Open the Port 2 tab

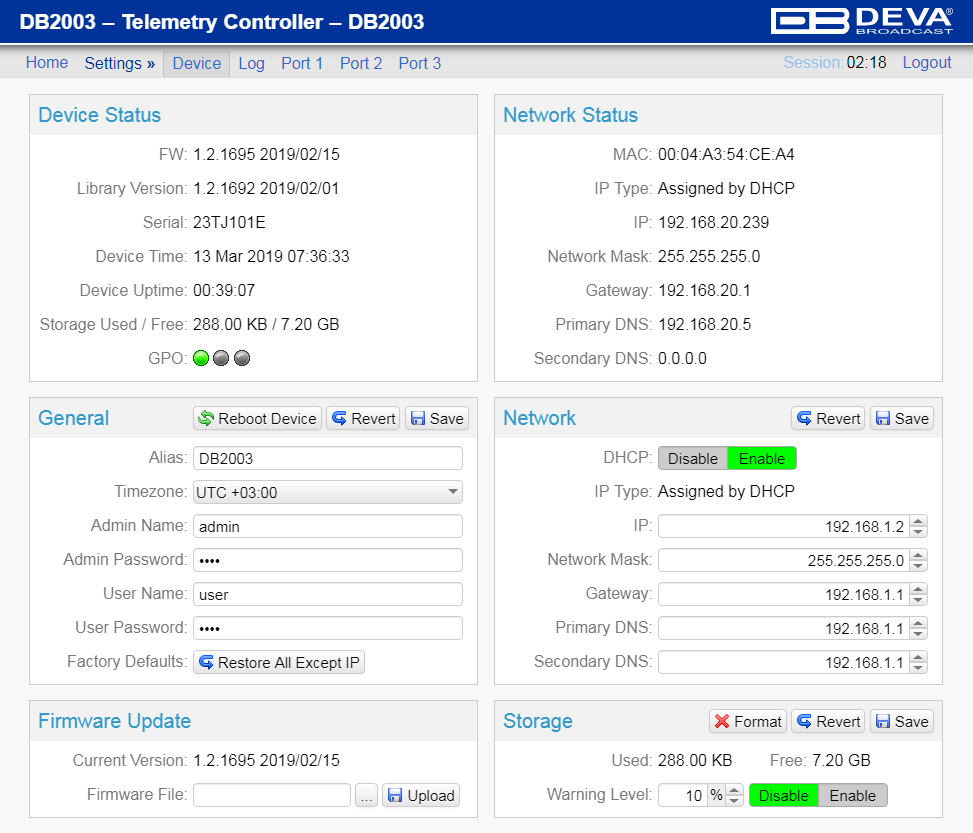(361, 63)
